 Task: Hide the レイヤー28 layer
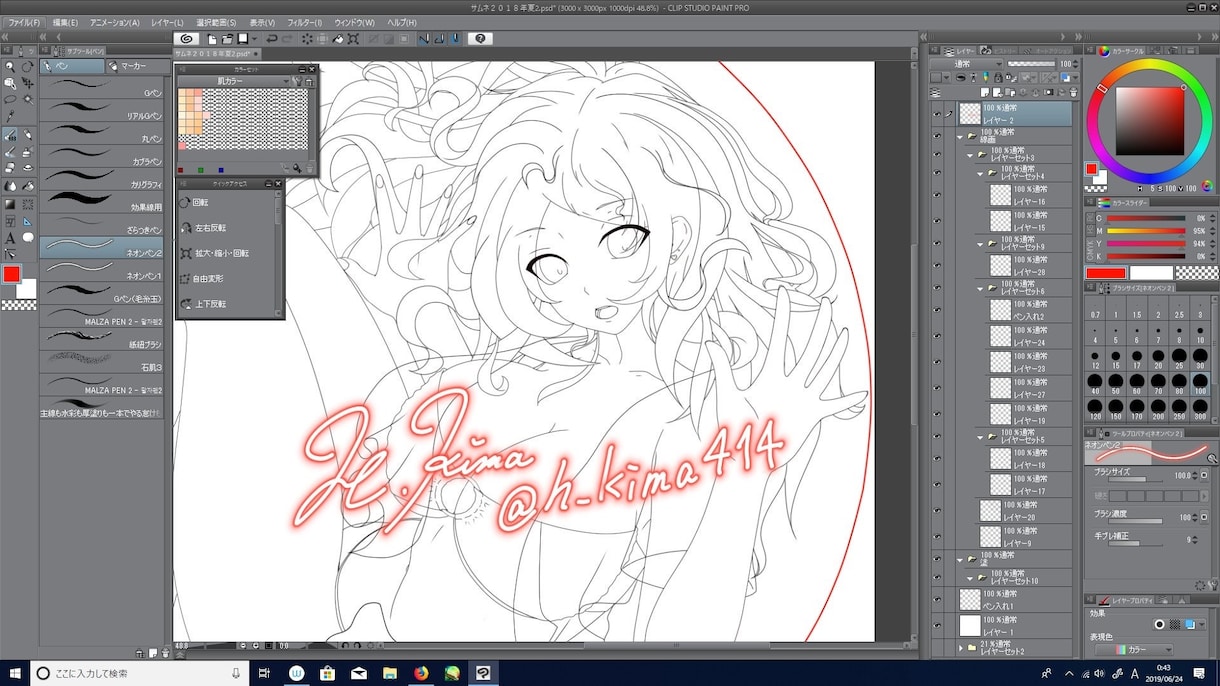tap(937, 266)
